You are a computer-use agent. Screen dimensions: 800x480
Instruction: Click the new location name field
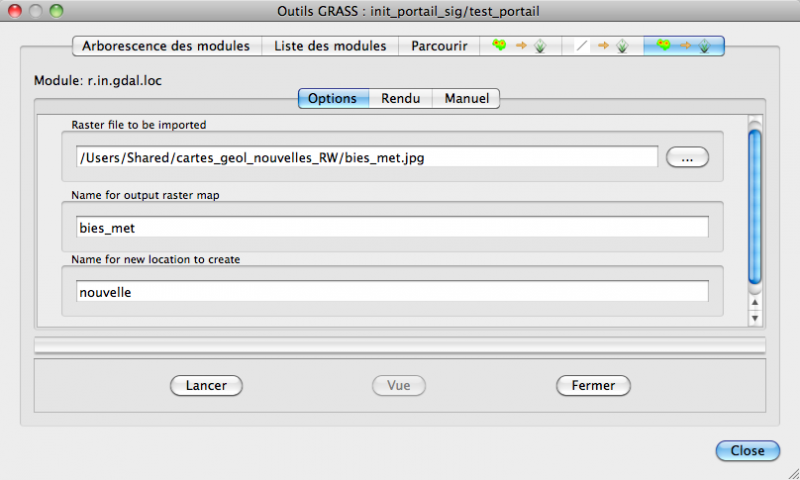pos(392,292)
